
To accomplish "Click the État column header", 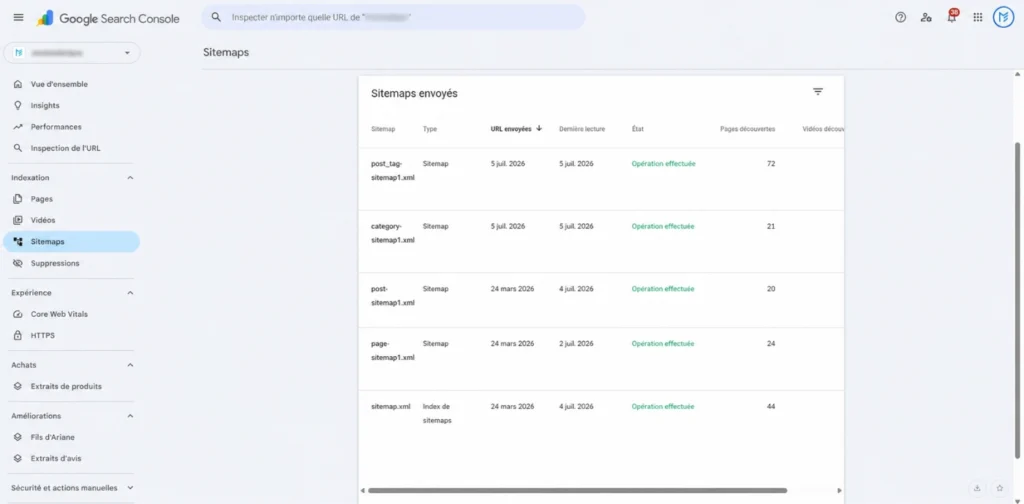I will (638, 129).
